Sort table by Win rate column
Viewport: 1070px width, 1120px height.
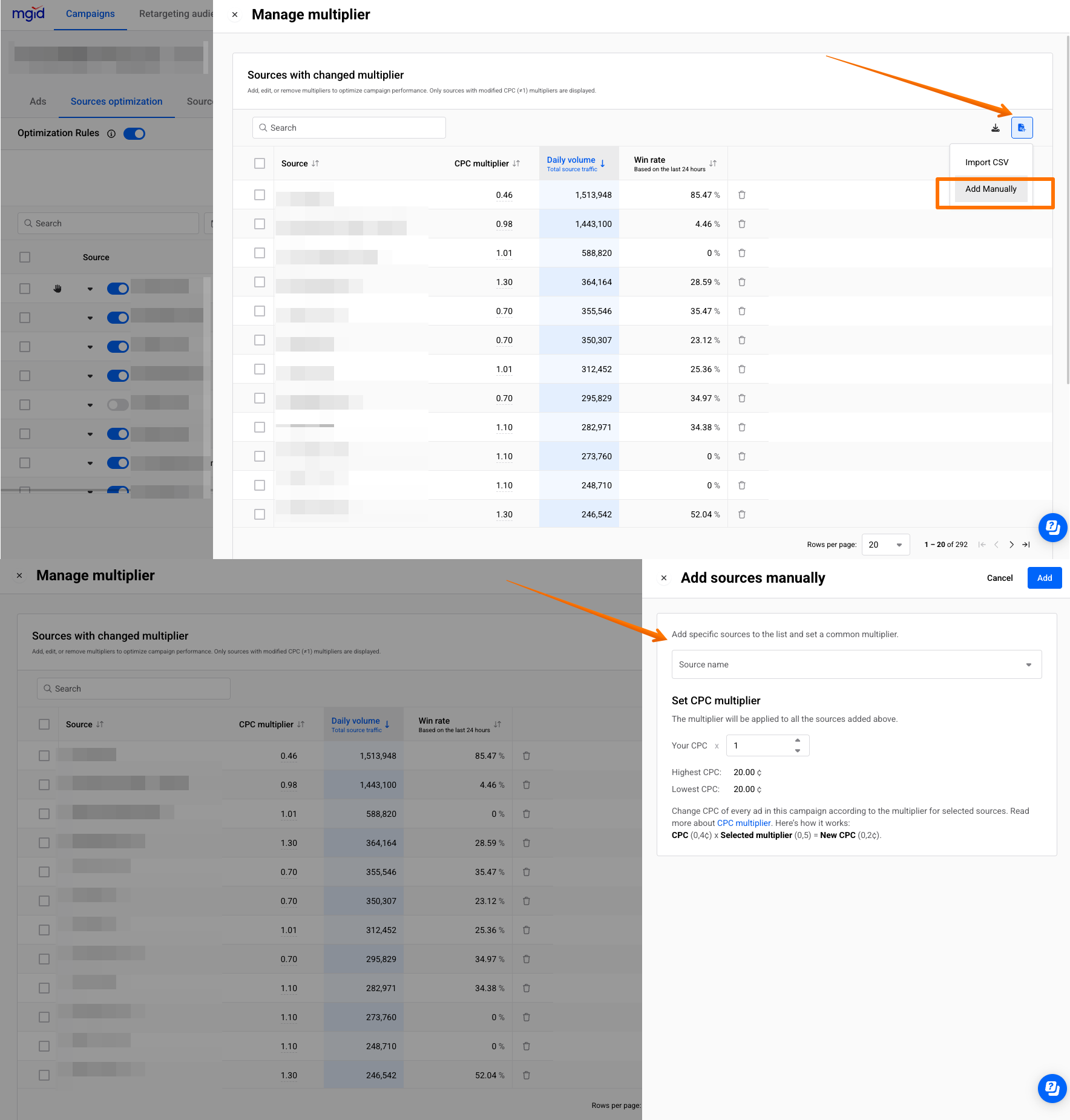point(713,163)
